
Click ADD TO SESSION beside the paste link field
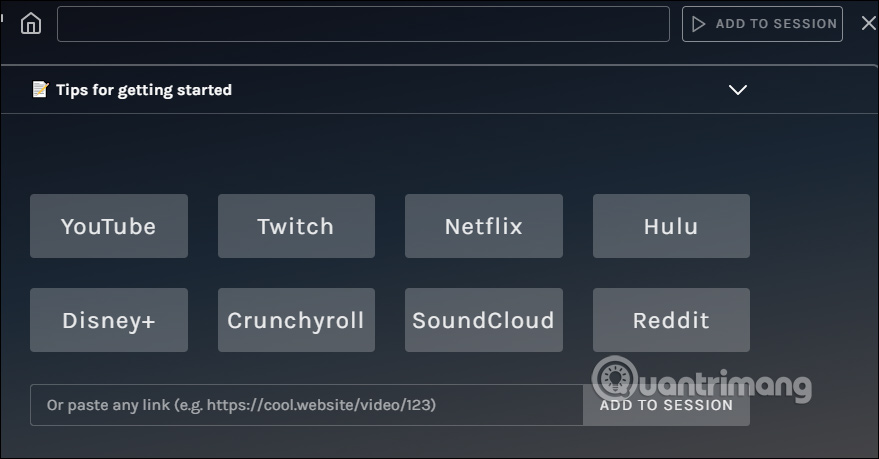click(667, 405)
